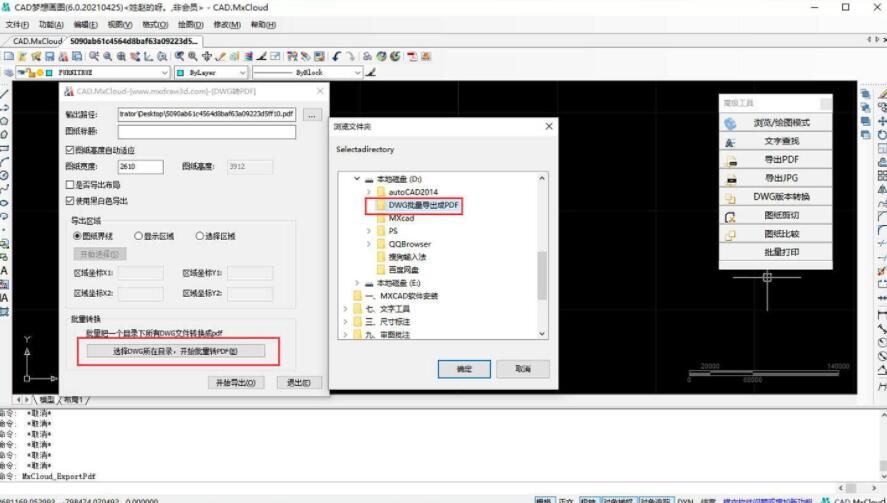Click the 图纸宽度 input field
The width and height of the screenshot is (887, 503).
click(x=140, y=167)
